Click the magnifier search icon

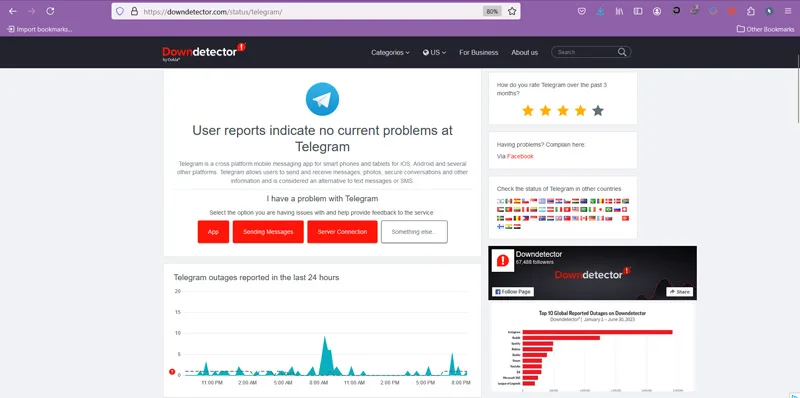tap(622, 52)
